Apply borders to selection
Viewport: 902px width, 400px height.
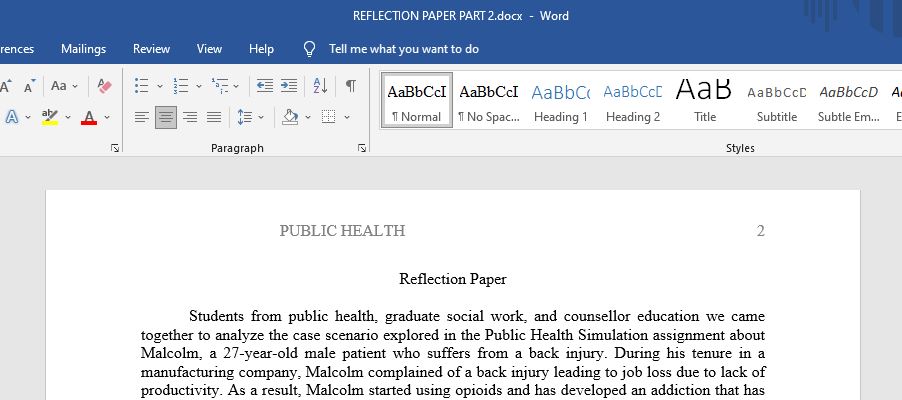328,117
